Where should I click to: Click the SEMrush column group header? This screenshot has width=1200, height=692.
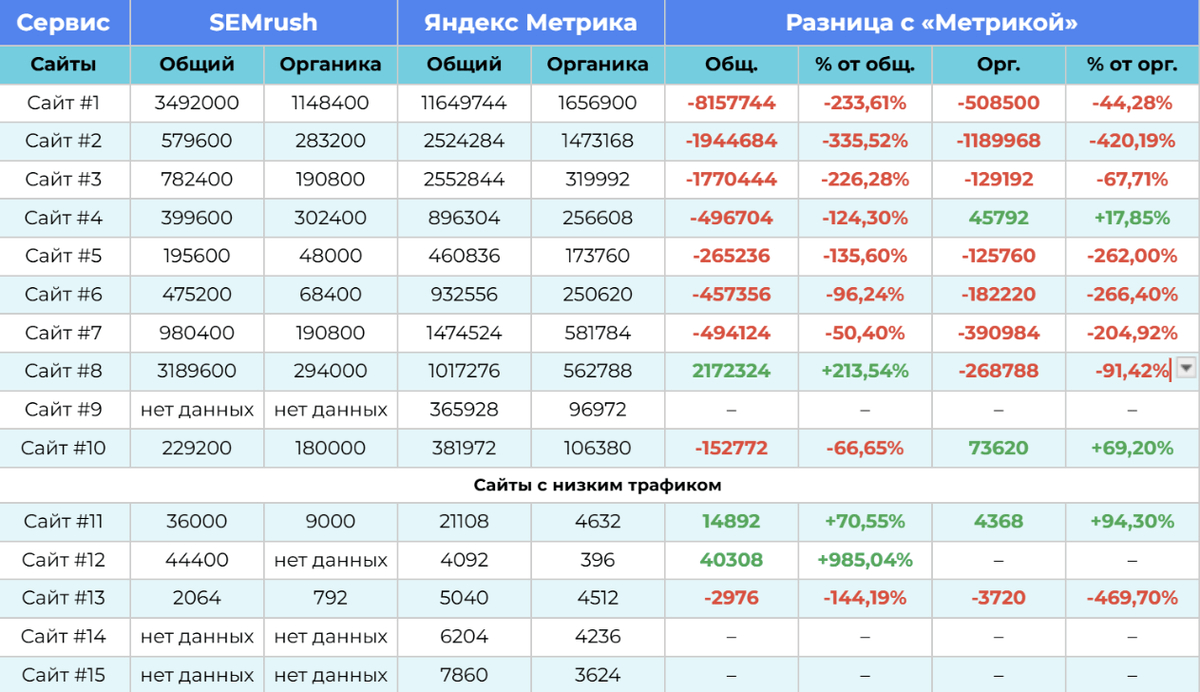click(x=263, y=23)
